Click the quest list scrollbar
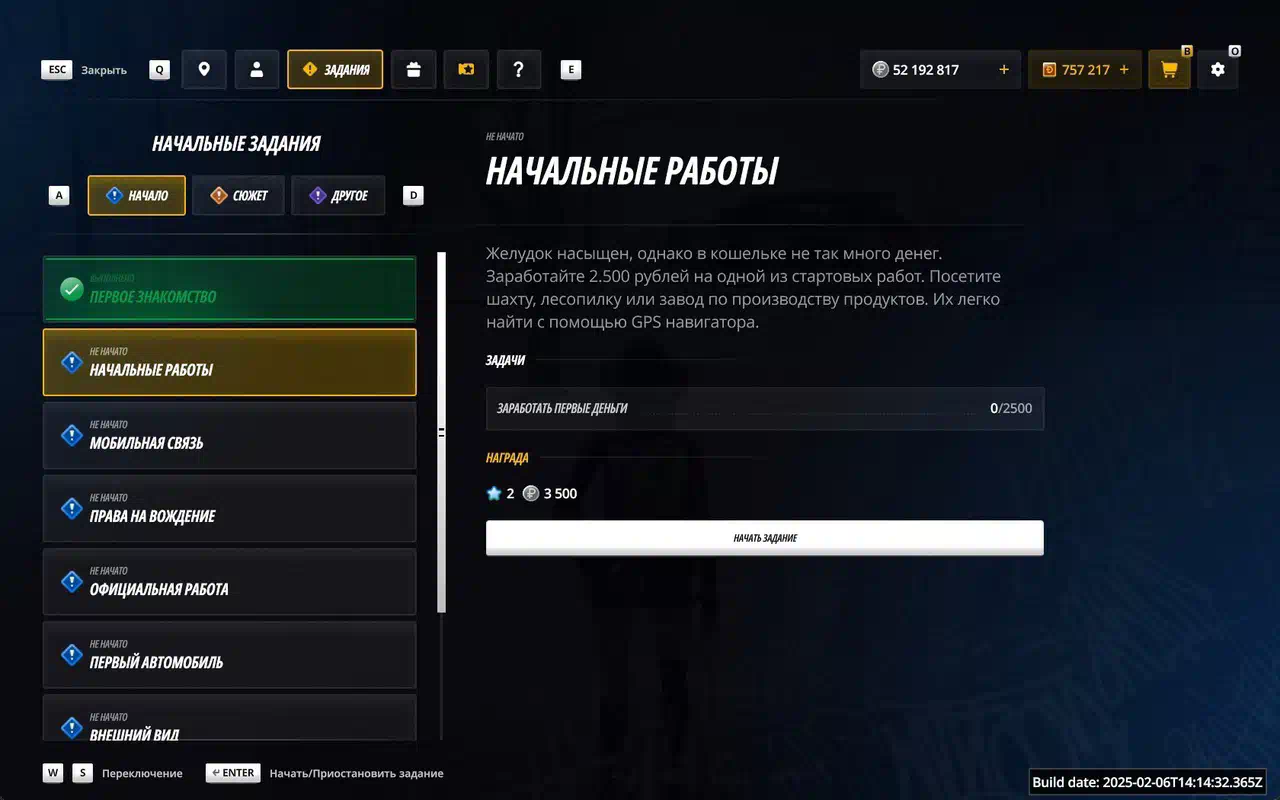Viewport: 1280px width, 800px height. [x=441, y=432]
